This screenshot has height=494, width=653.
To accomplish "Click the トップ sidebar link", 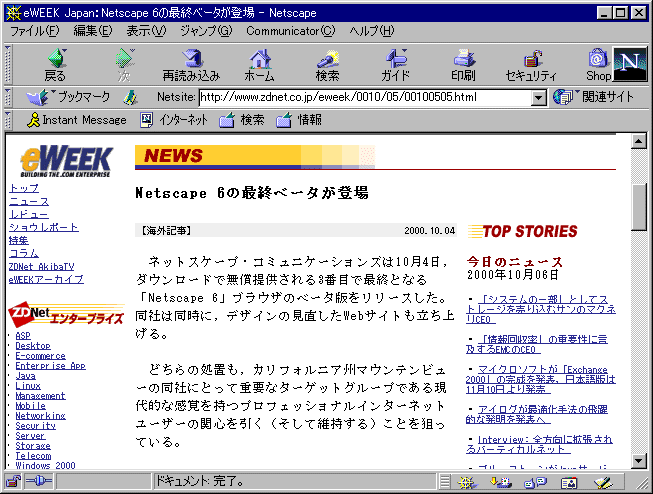I will 24,188.
